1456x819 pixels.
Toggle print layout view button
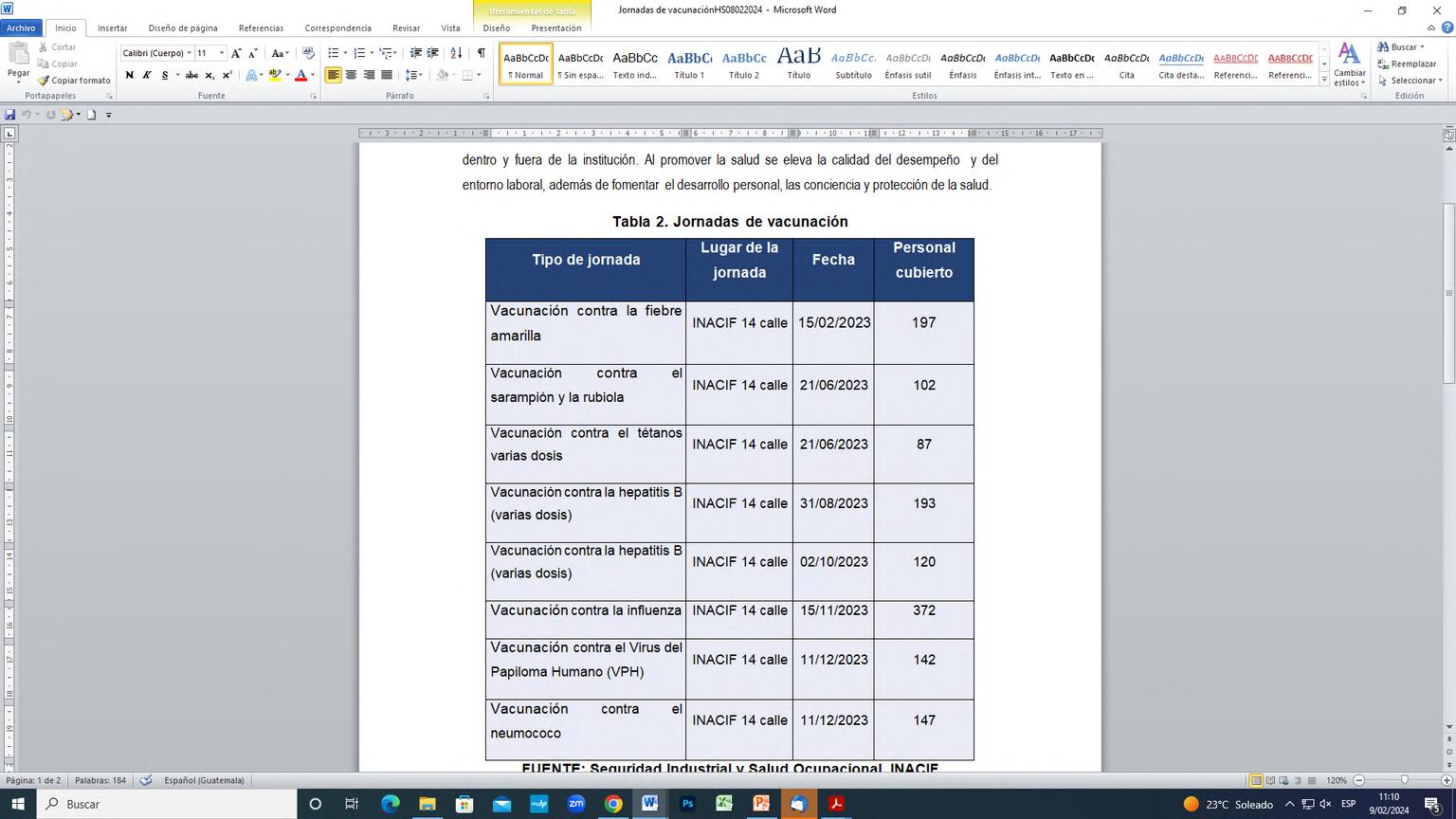pyautogui.click(x=1256, y=780)
